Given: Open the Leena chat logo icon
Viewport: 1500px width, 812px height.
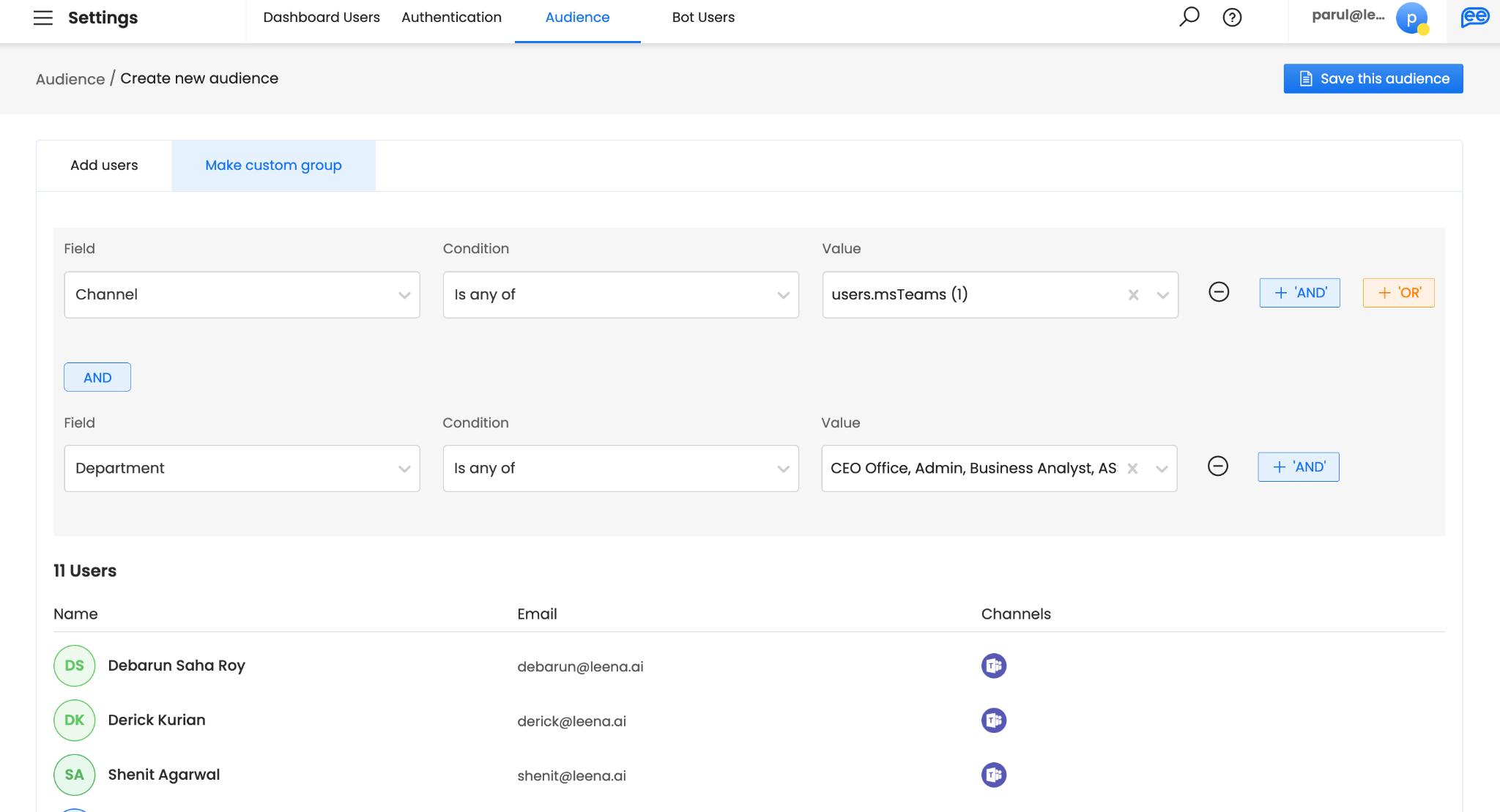Looking at the screenshot, I should pyautogui.click(x=1474, y=17).
